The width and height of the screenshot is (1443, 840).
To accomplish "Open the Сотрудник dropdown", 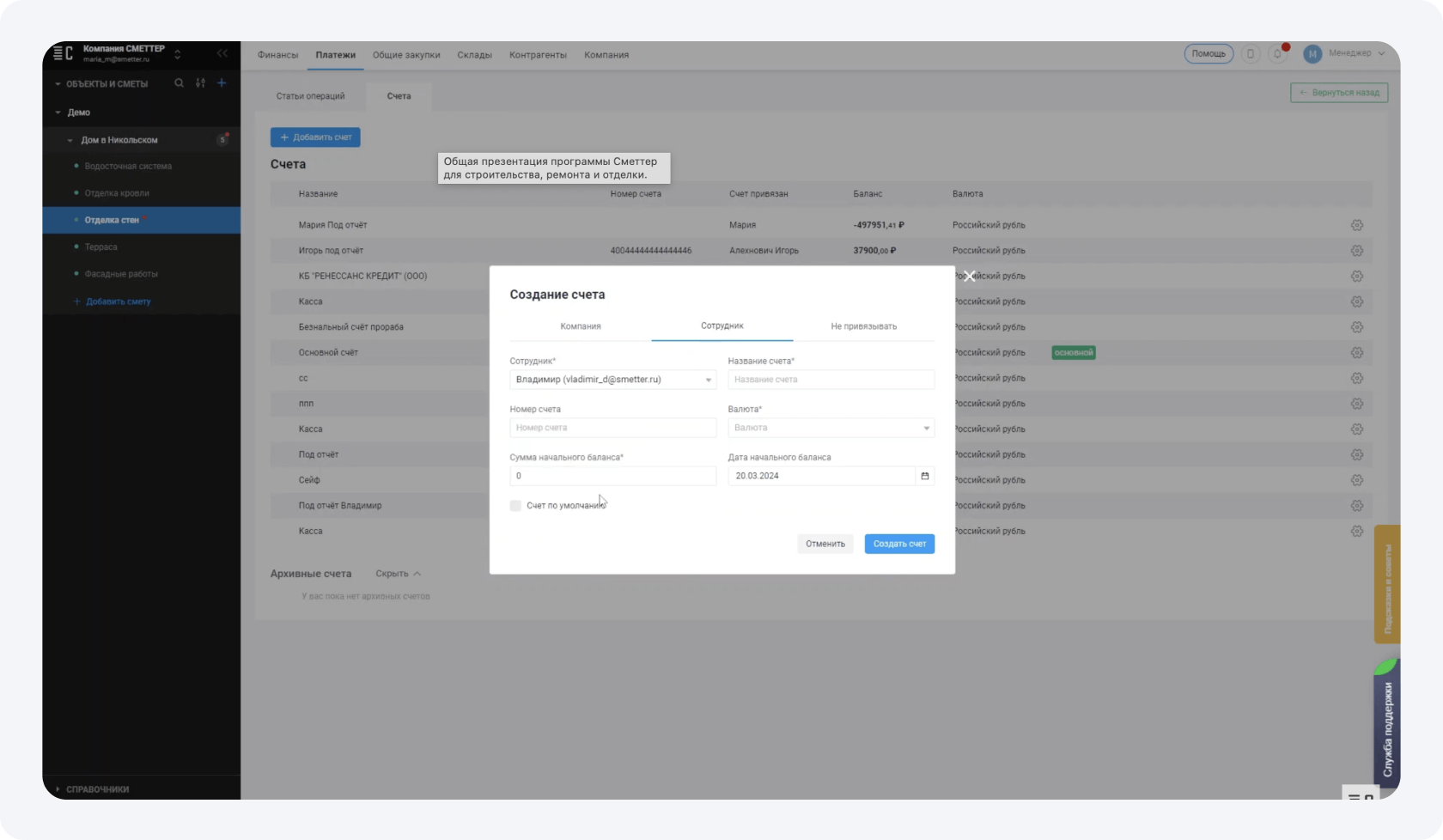I will point(612,380).
